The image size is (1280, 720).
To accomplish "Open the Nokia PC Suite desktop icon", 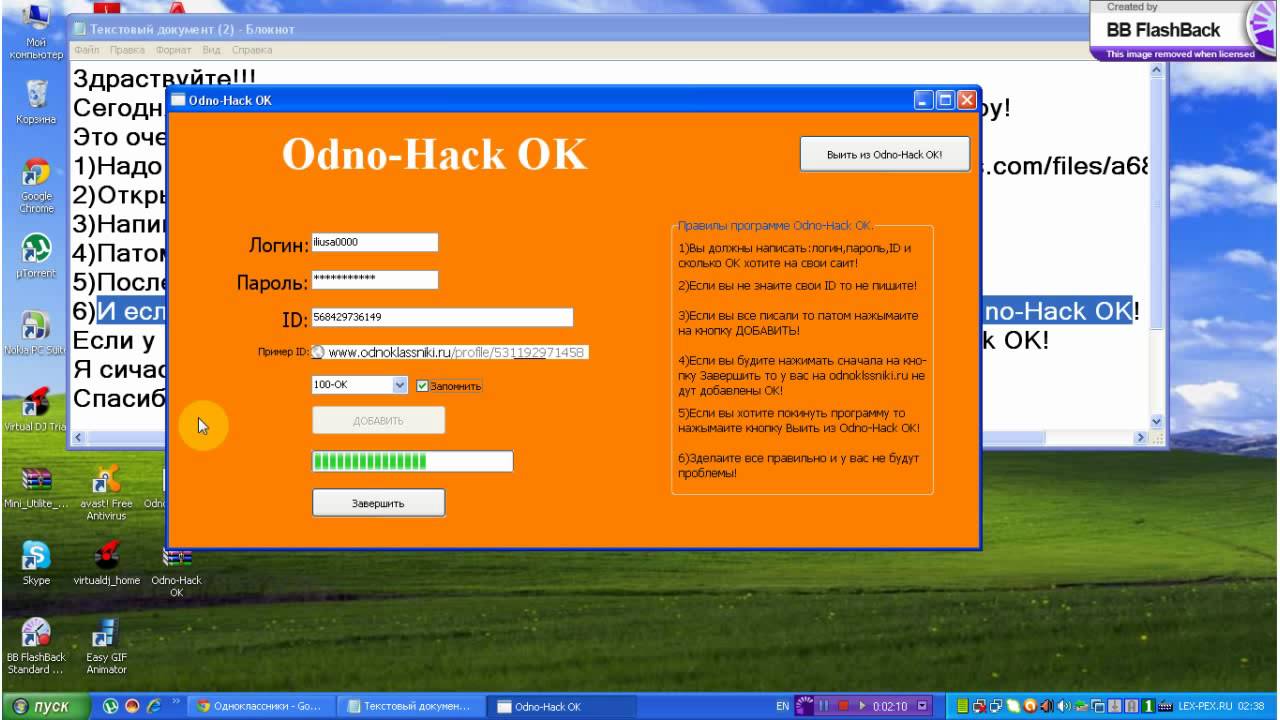I will tap(36, 334).
